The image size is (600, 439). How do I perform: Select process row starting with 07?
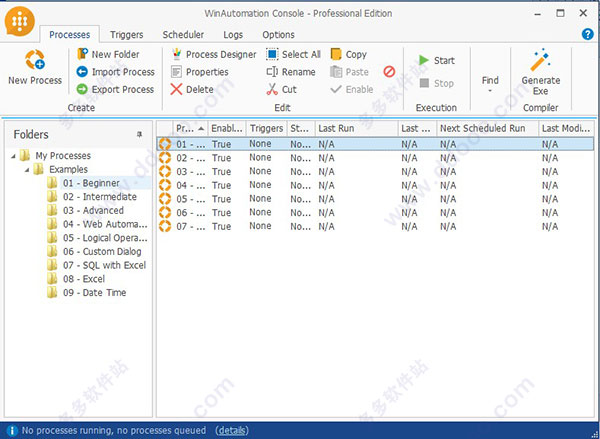click(375, 226)
